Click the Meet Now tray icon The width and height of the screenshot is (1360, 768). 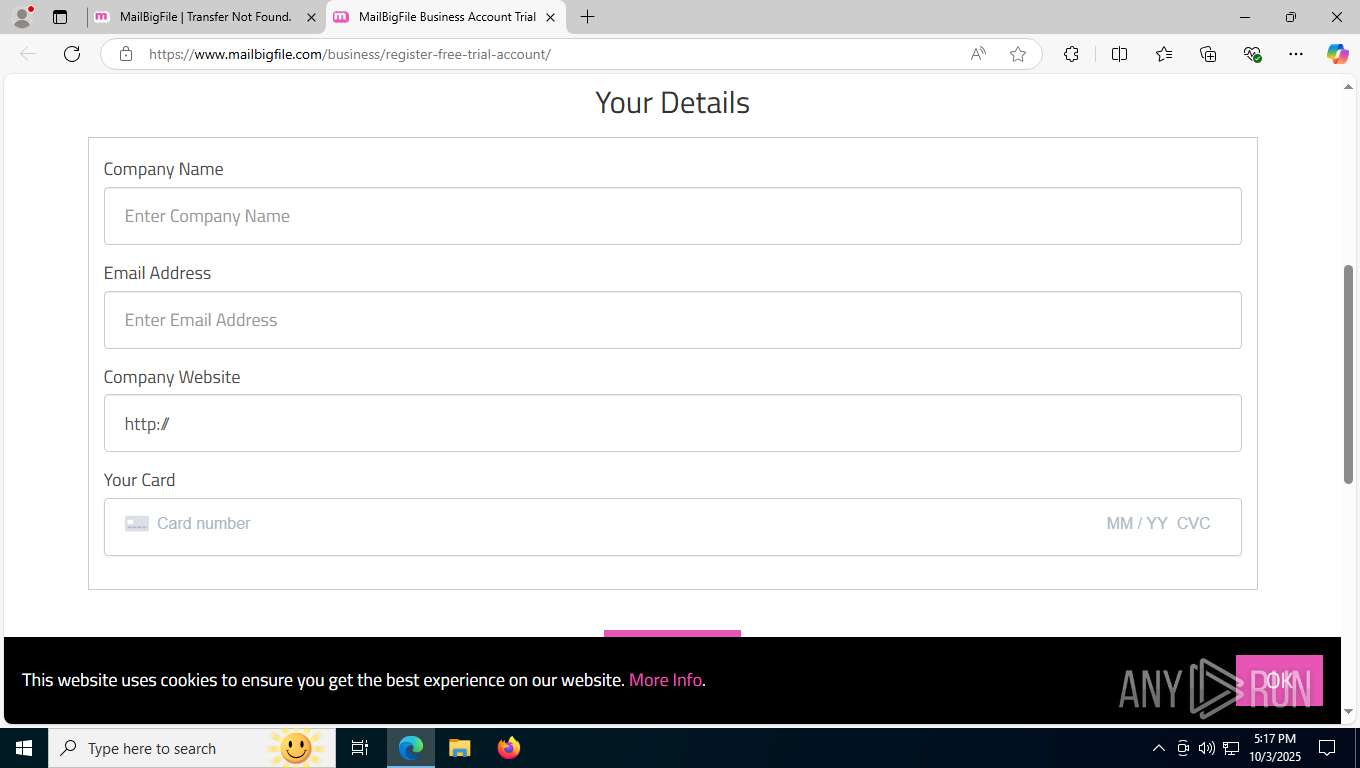point(1183,748)
